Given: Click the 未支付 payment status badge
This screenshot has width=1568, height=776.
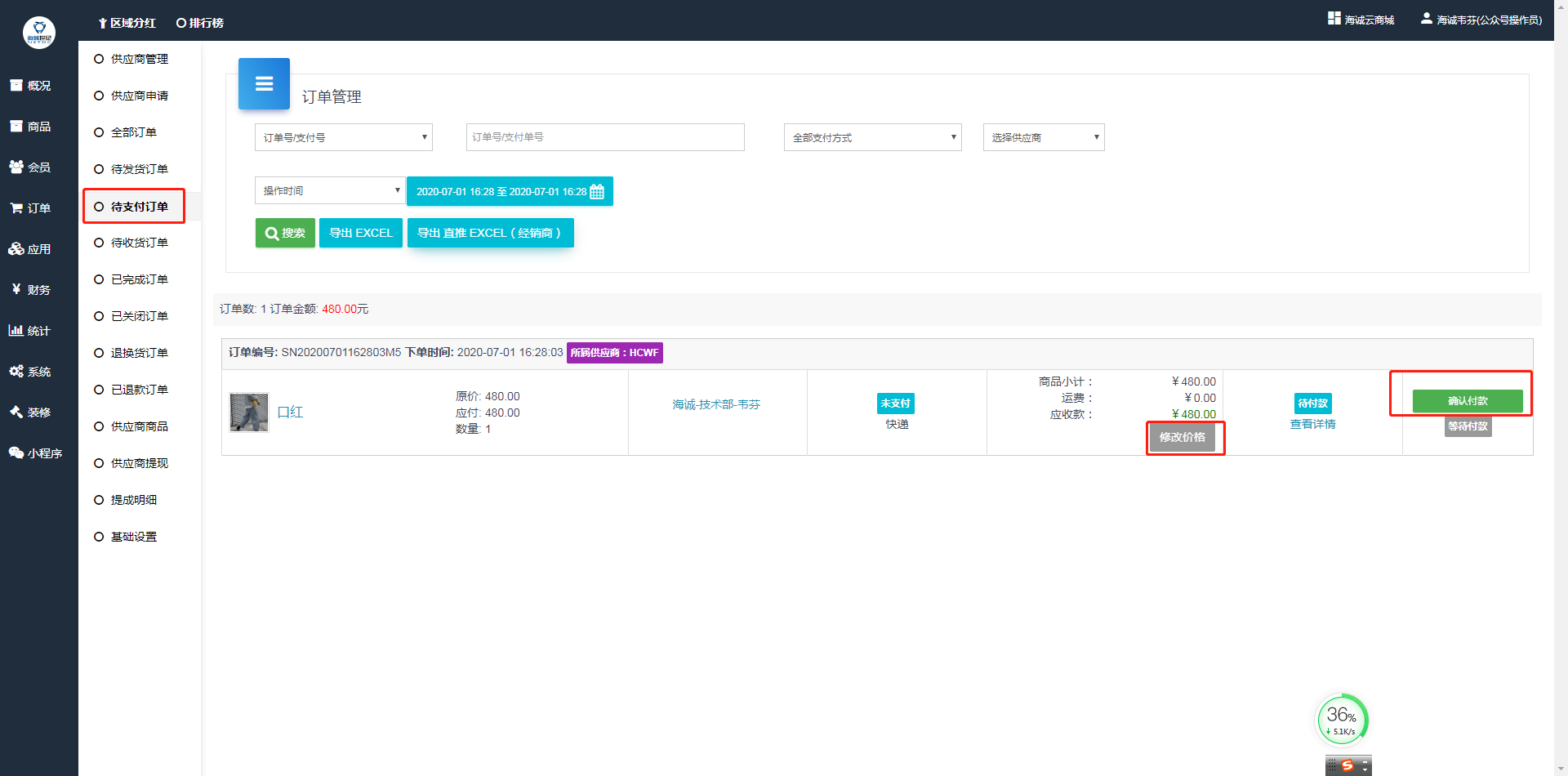Looking at the screenshot, I should coord(896,404).
